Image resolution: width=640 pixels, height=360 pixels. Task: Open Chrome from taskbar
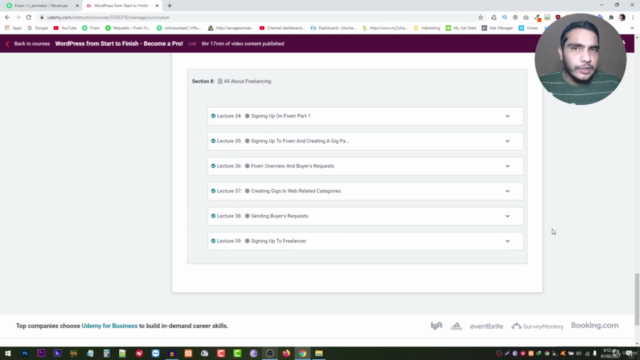(x=302, y=353)
